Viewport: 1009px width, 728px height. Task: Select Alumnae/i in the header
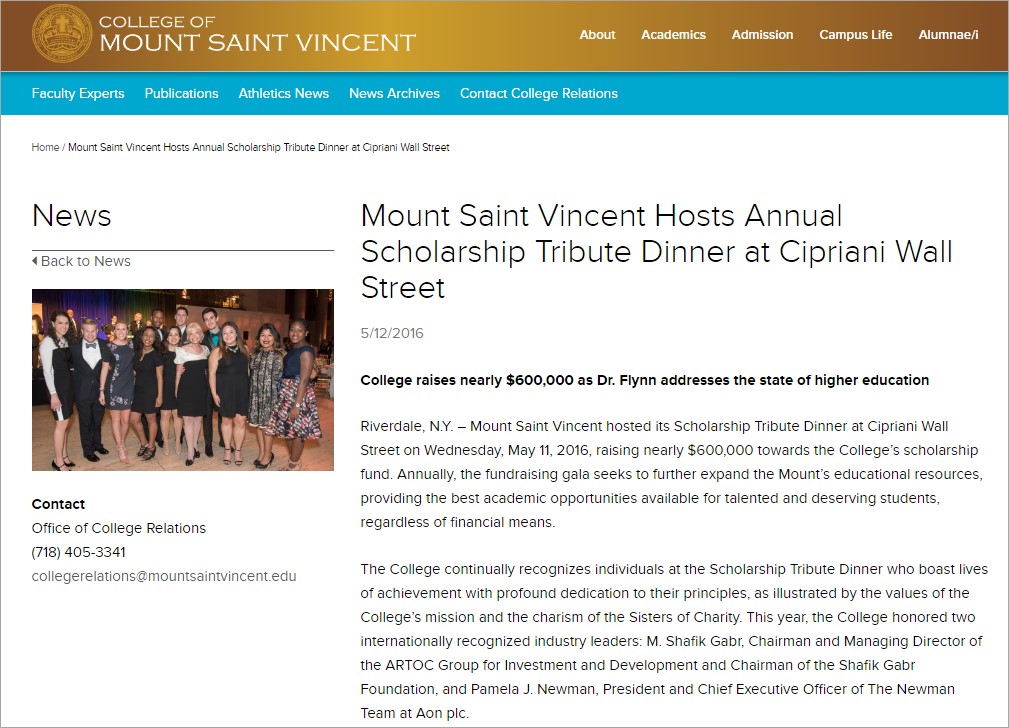tap(948, 34)
